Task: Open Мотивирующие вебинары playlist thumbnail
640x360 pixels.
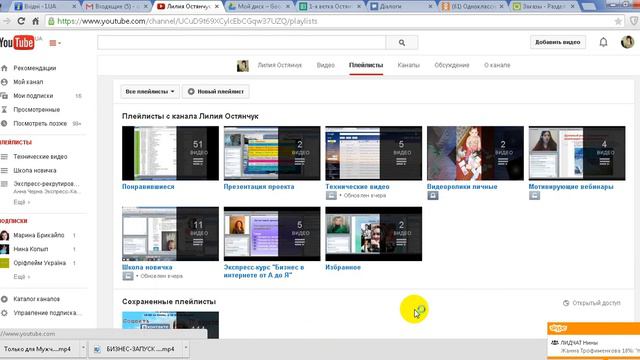Action: (577, 153)
